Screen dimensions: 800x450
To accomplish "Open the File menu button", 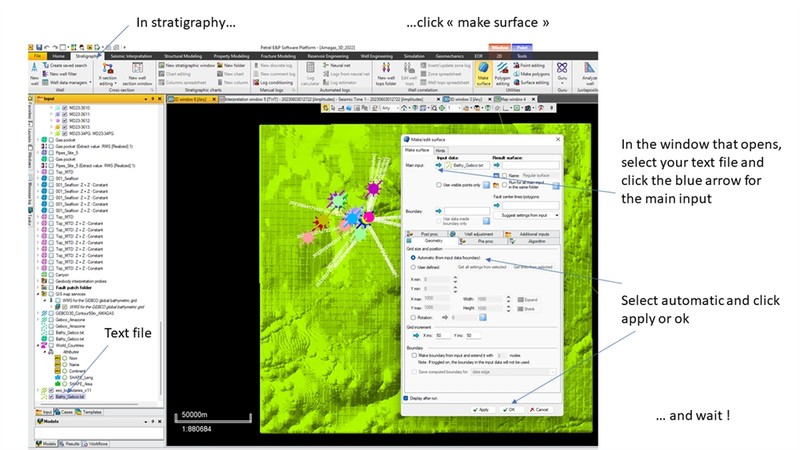I will tap(38, 56).
